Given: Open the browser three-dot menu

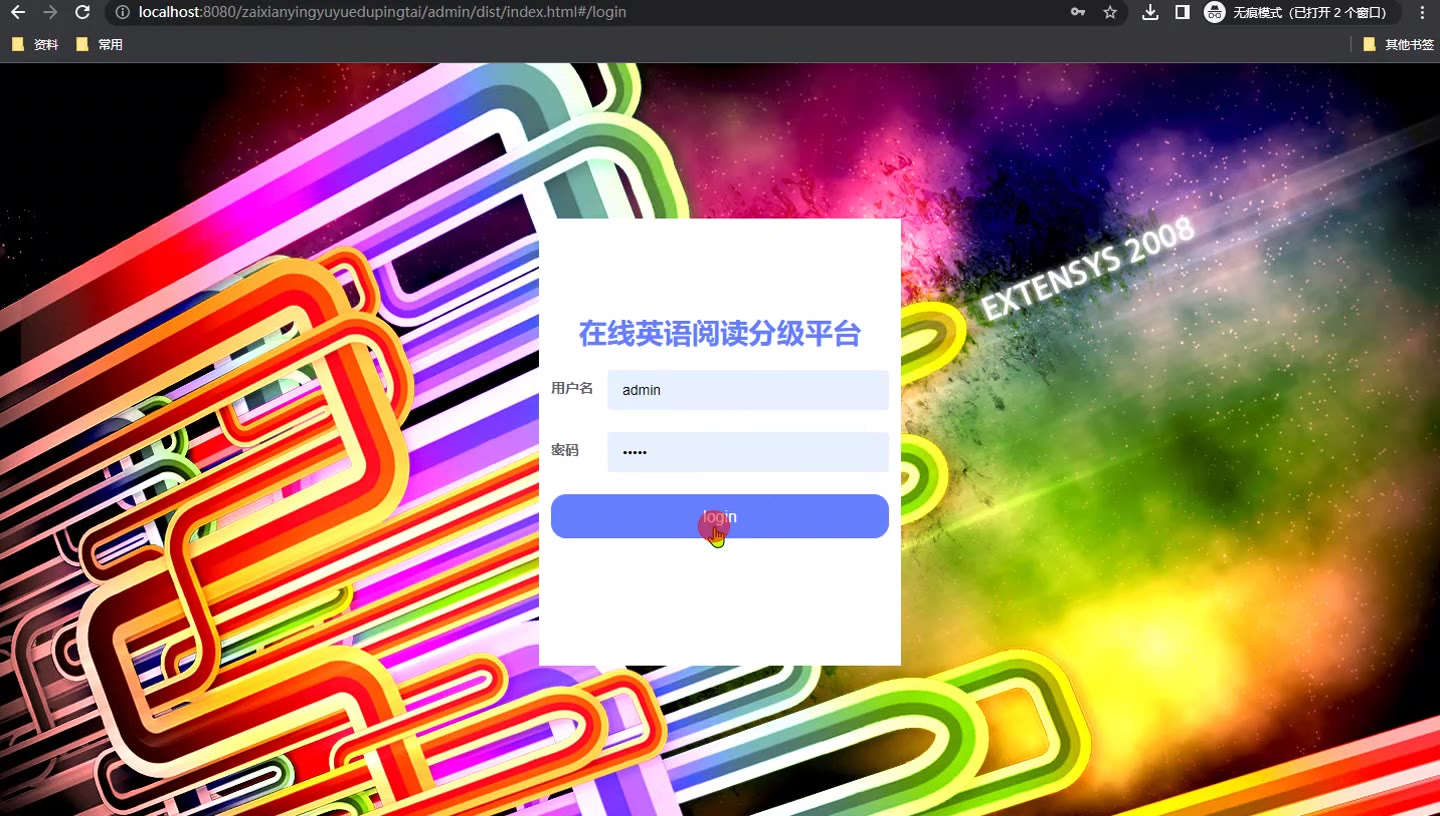Looking at the screenshot, I should [1422, 12].
